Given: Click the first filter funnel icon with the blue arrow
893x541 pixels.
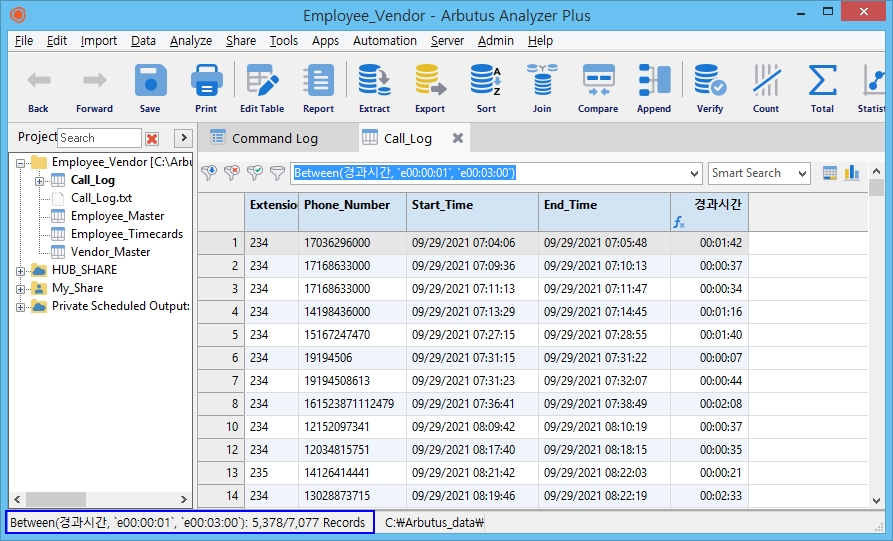Looking at the screenshot, I should coord(209,173).
